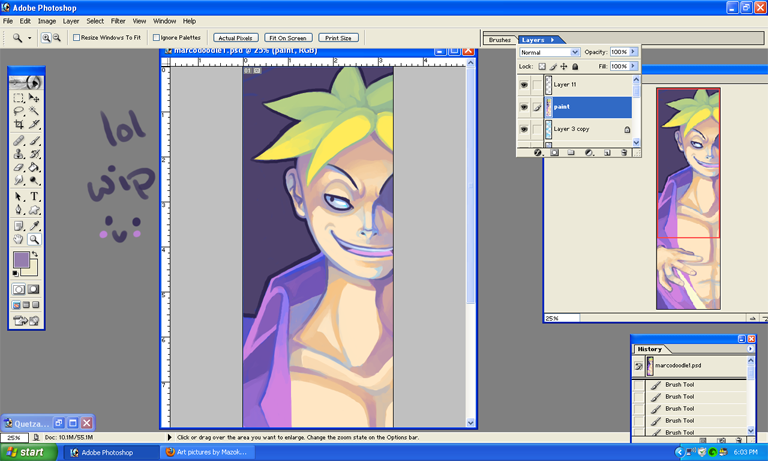This screenshot has width=768, height=461.
Task: Click the Actual Pixels button
Action: [x=236, y=38]
